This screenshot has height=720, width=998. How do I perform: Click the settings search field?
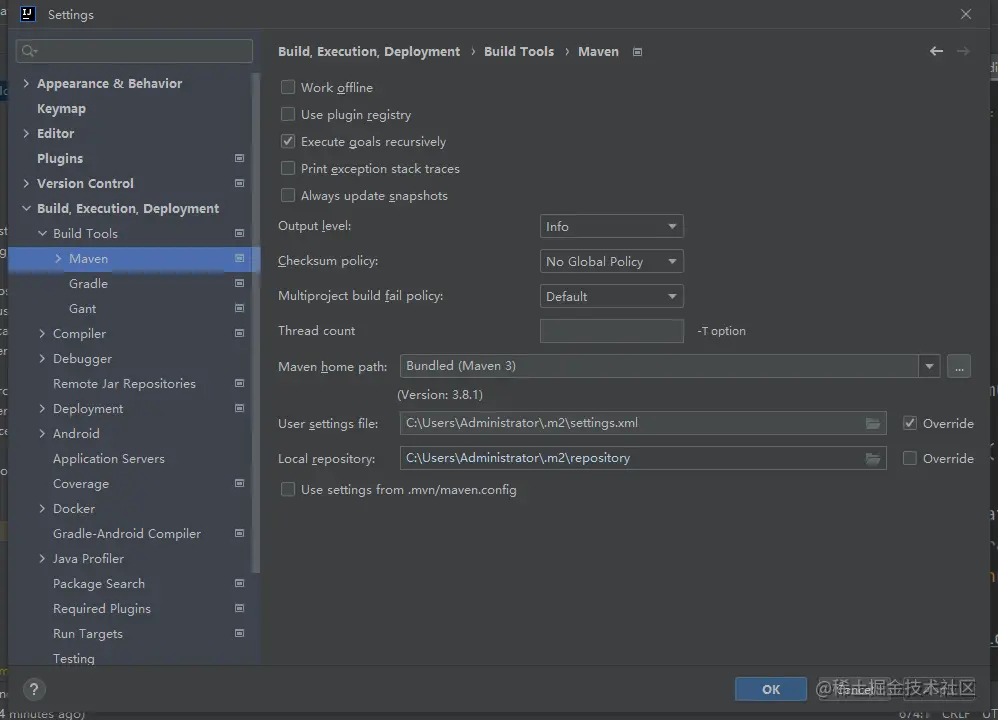134,51
